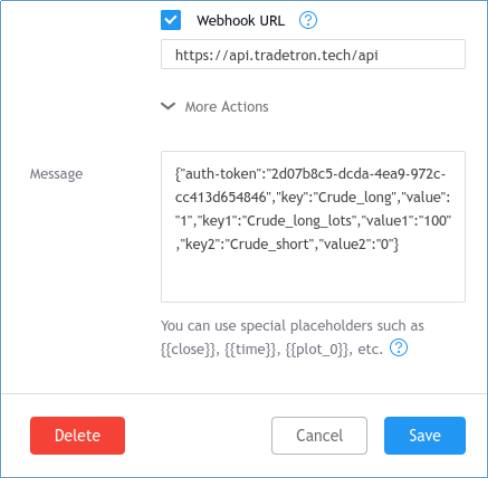Click the Webhook URL label text

(241, 21)
